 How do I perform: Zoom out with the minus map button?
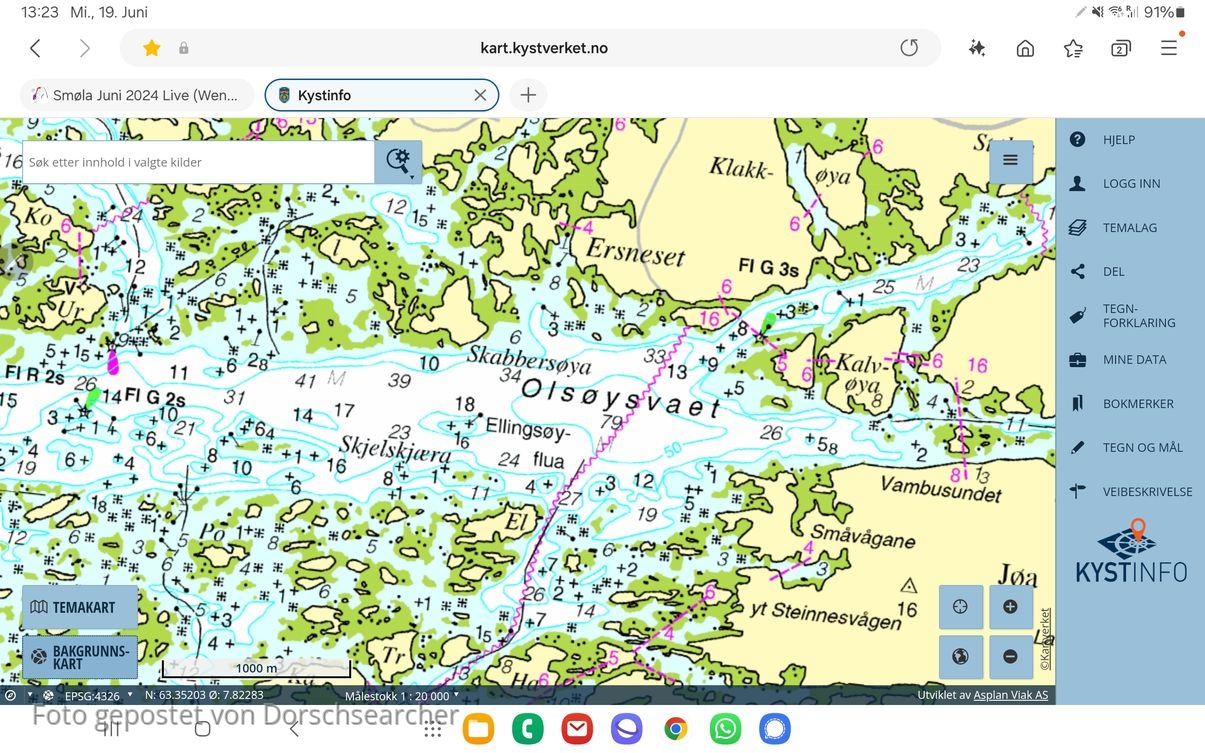1010,657
